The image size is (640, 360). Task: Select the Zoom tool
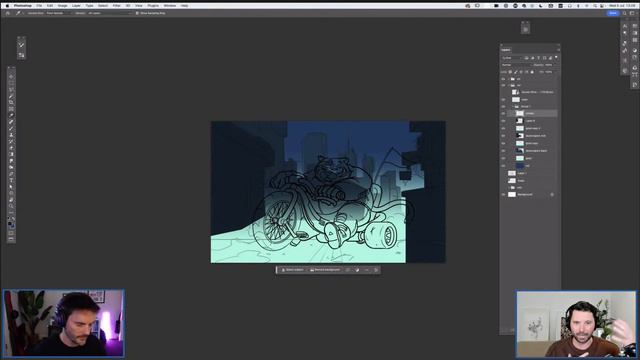click(11, 206)
